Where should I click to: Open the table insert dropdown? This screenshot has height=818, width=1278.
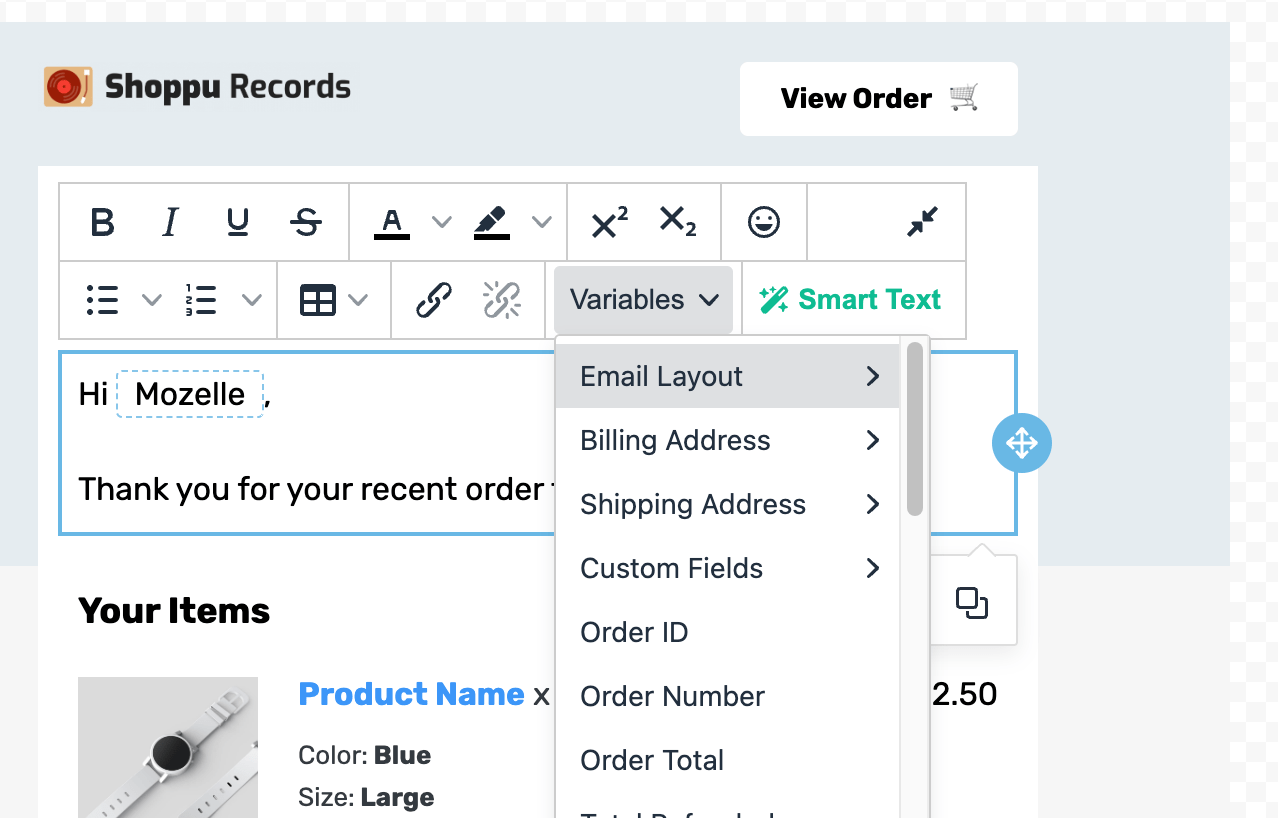coord(360,299)
